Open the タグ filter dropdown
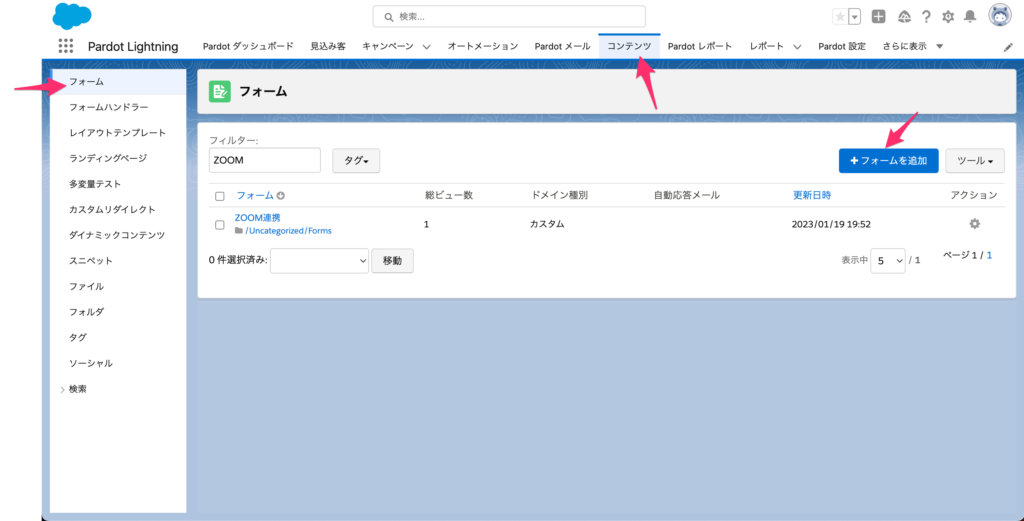The height and width of the screenshot is (521, 1024). pyautogui.click(x=356, y=161)
